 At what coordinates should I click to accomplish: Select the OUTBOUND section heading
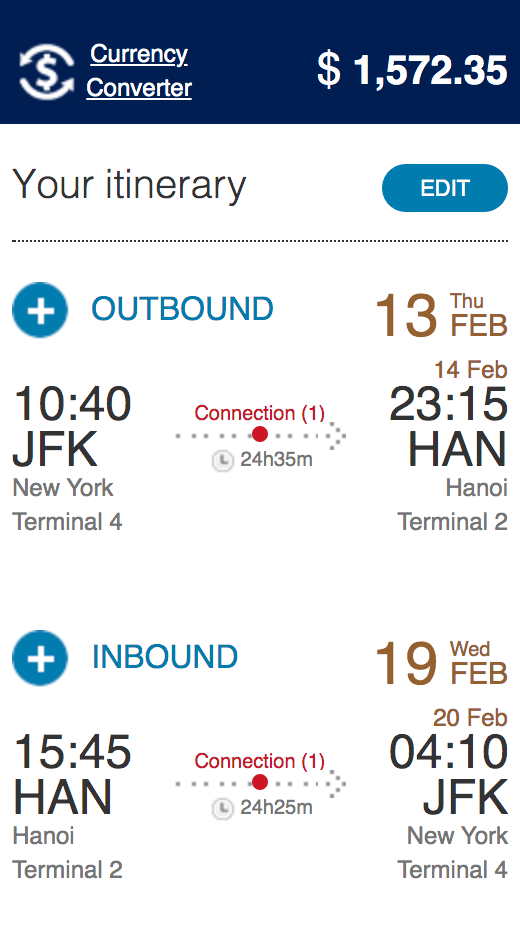click(182, 309)
